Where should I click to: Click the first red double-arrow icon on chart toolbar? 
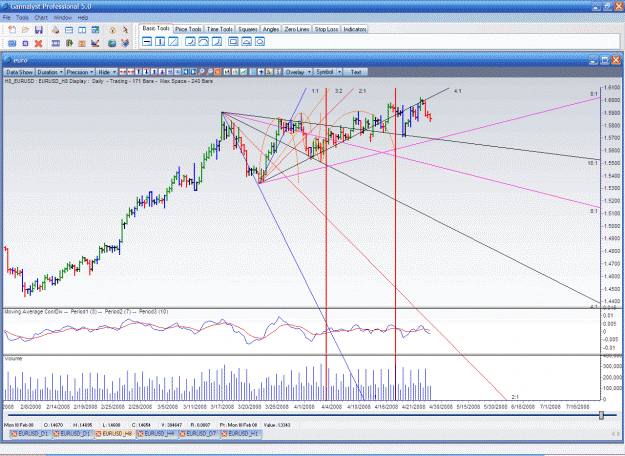(123, 72)
